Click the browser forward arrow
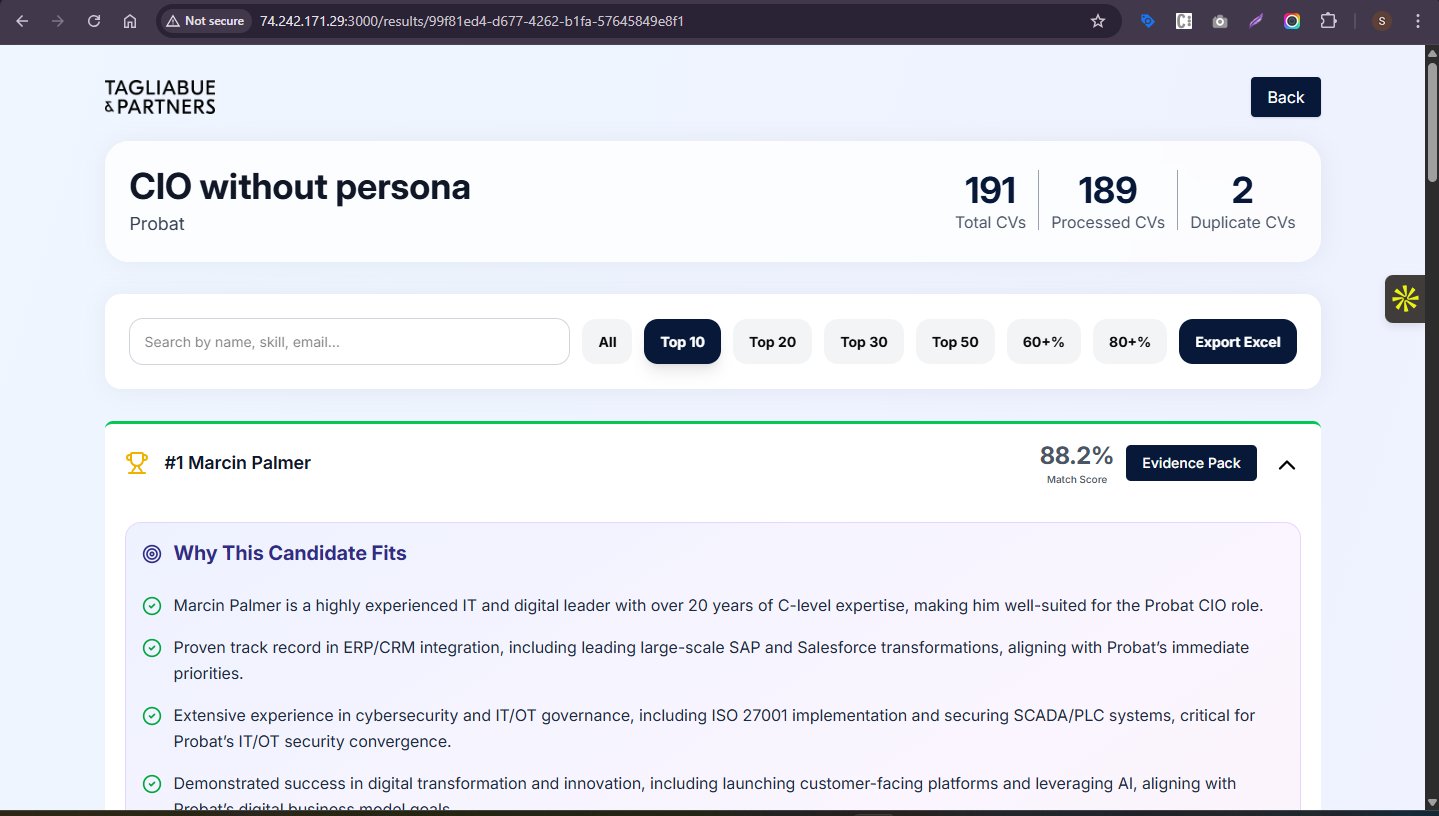Screen dimensions: 1439x816 (58, 21)
